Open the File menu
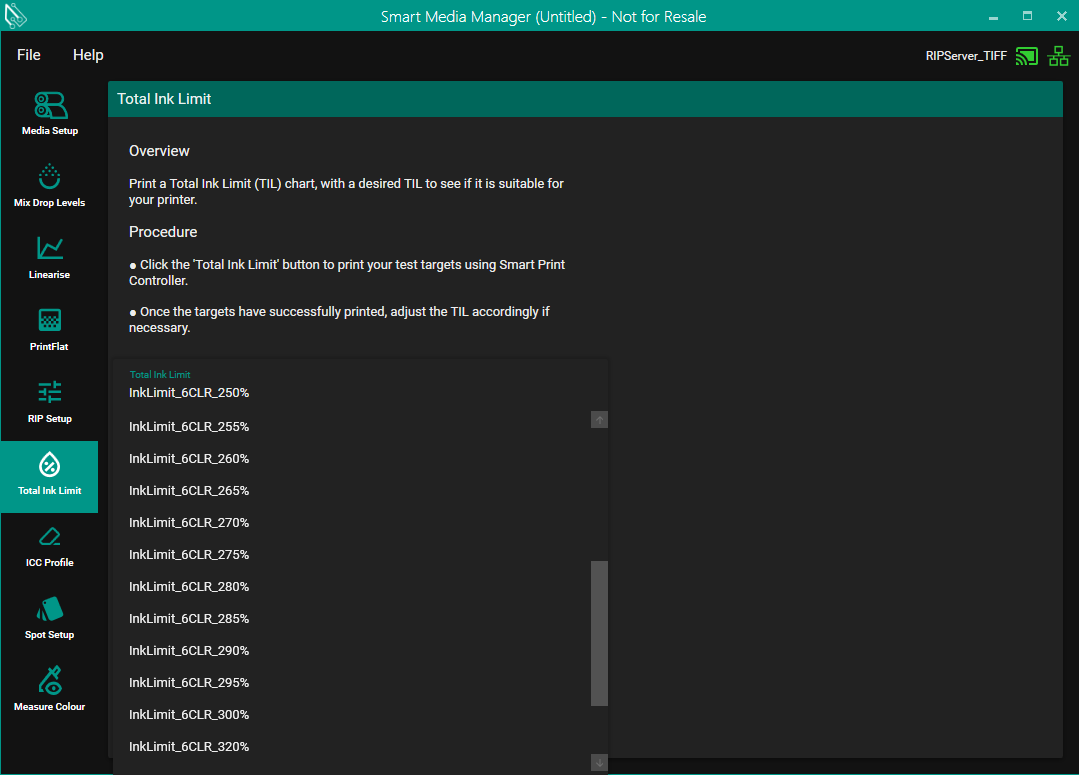1079x775 pixels. click(x=29, y=55)
